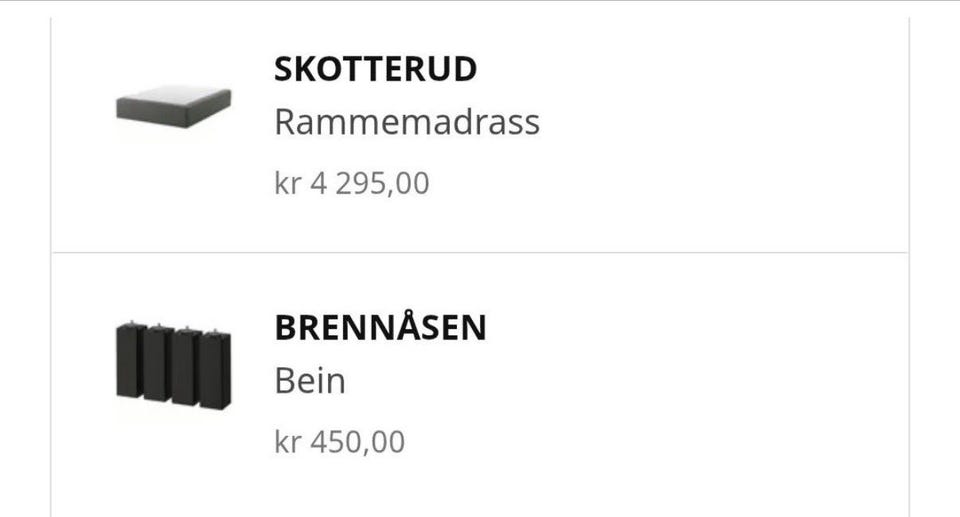Click blank area right of SKOTTERUD title
Screen dimensions: 960x517
tap(692, 69)
